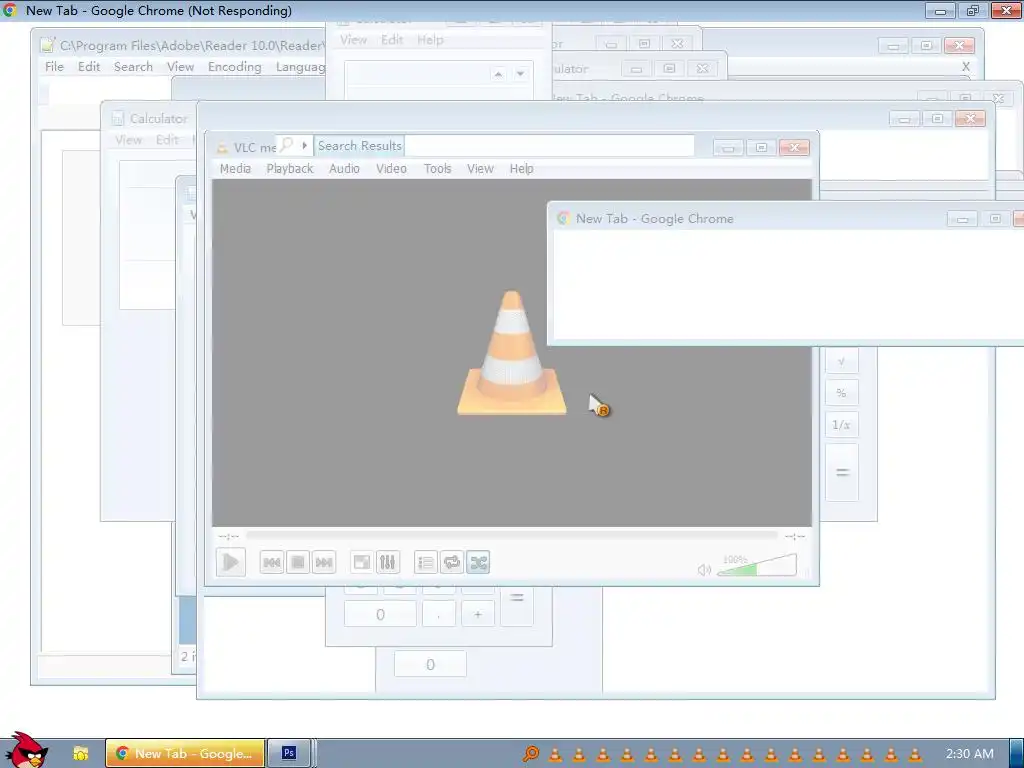
Task: Adjust the VLC volume slider
Action: [757, 566]
